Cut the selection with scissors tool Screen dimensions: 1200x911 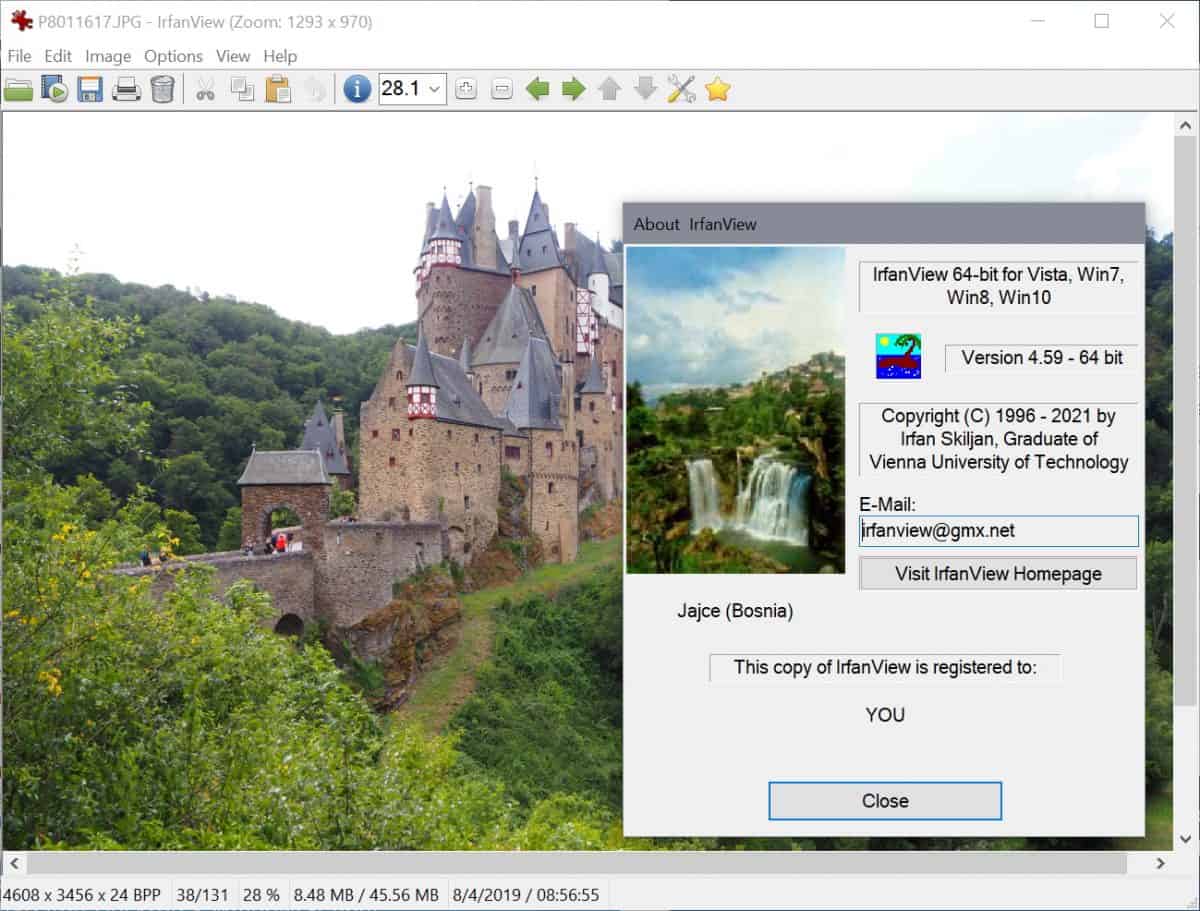[207, 89]
